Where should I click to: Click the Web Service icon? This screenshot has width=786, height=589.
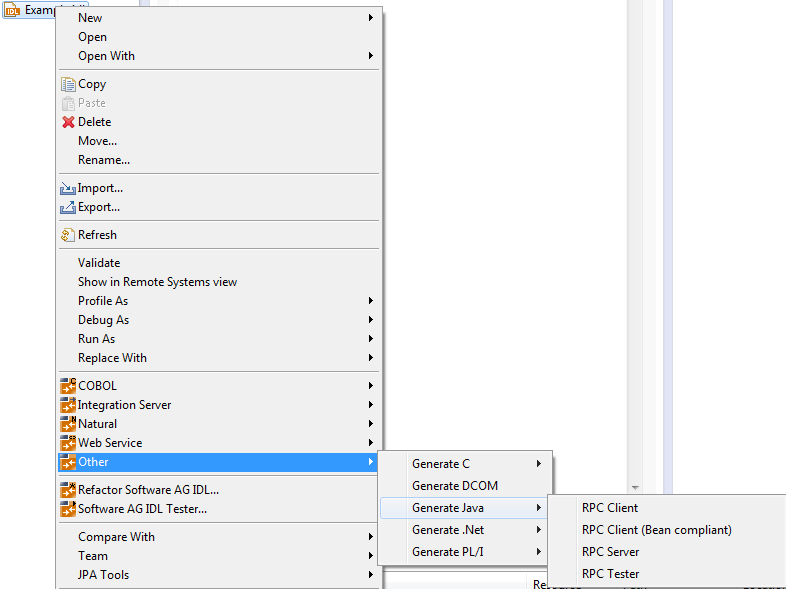(68, 443)
